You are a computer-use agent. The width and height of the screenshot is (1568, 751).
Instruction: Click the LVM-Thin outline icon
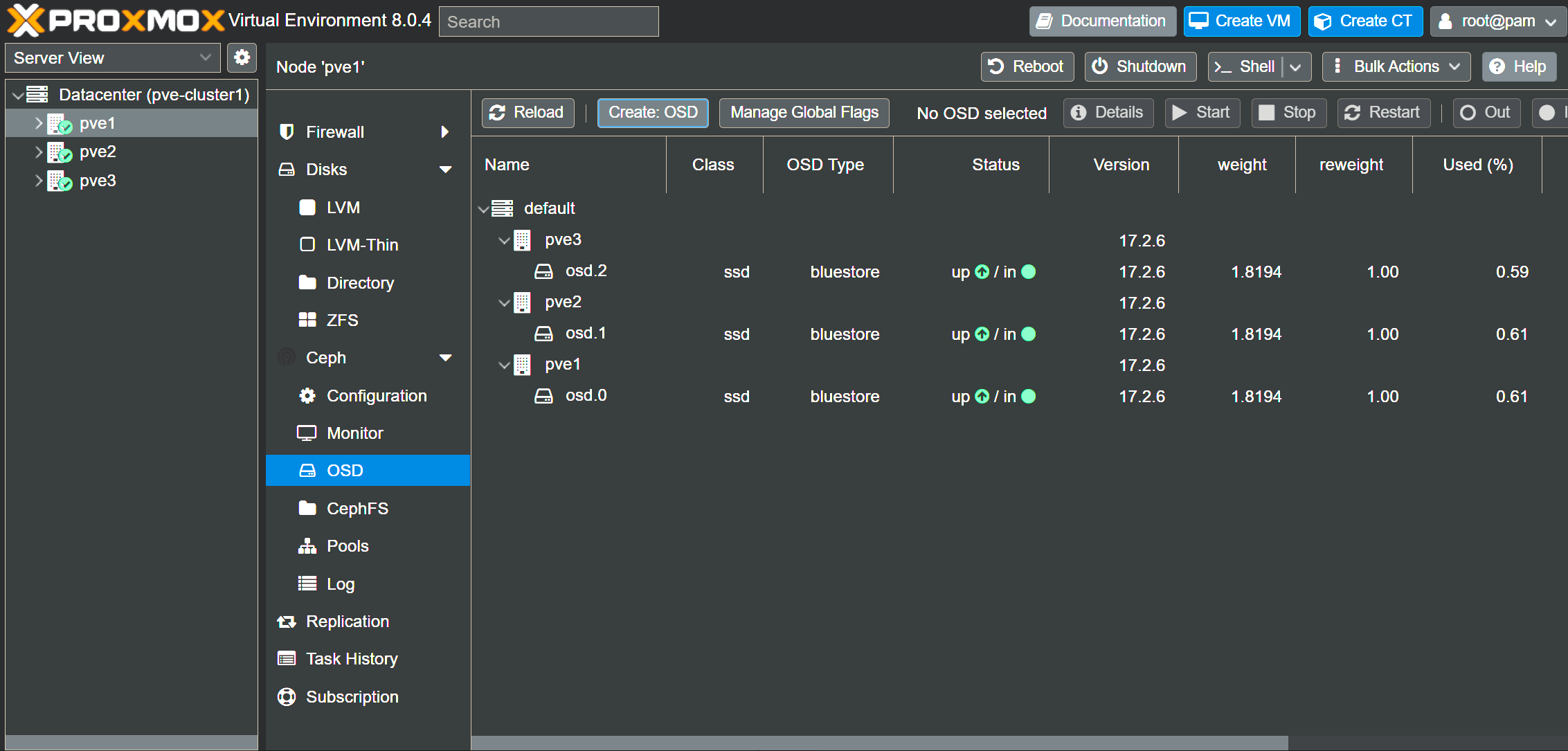(x=307, y=244)
